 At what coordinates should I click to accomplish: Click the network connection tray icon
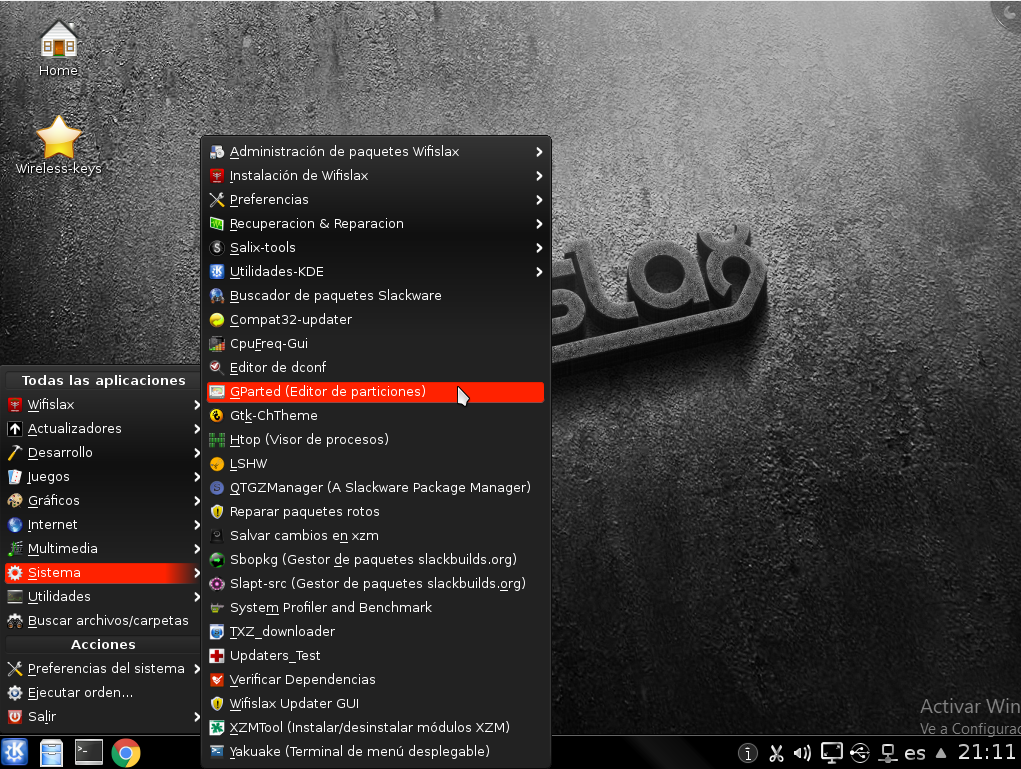pyautogui.click(x=886, y=753)
